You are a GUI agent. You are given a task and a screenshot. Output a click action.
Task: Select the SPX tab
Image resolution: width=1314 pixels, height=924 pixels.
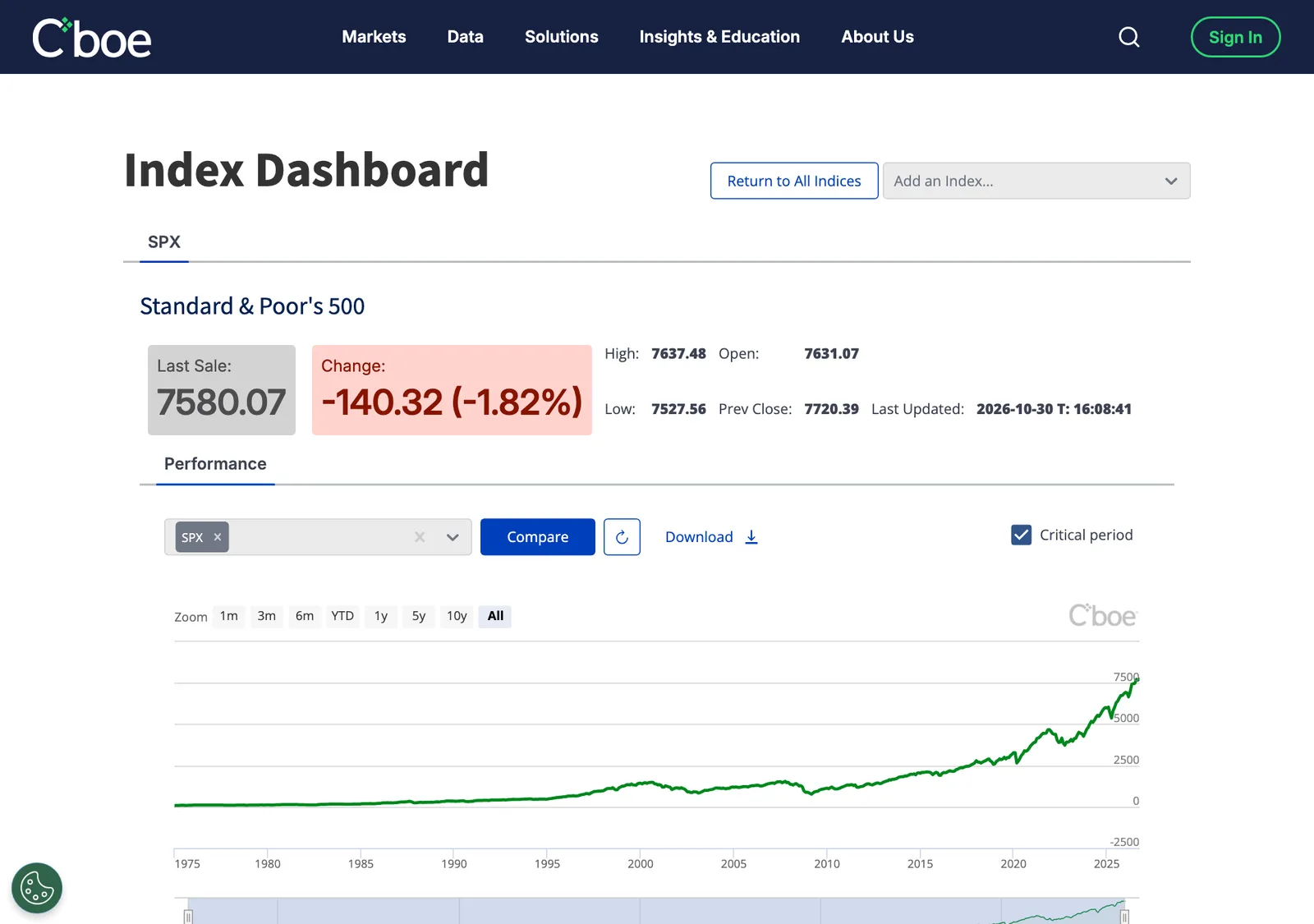click(164, 242)
